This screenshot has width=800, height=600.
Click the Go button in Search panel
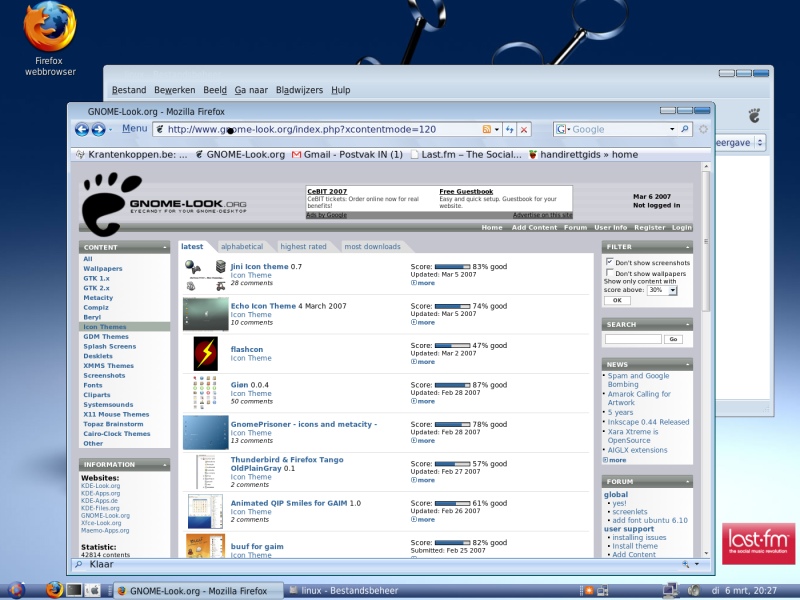click(x=673, y=339)
